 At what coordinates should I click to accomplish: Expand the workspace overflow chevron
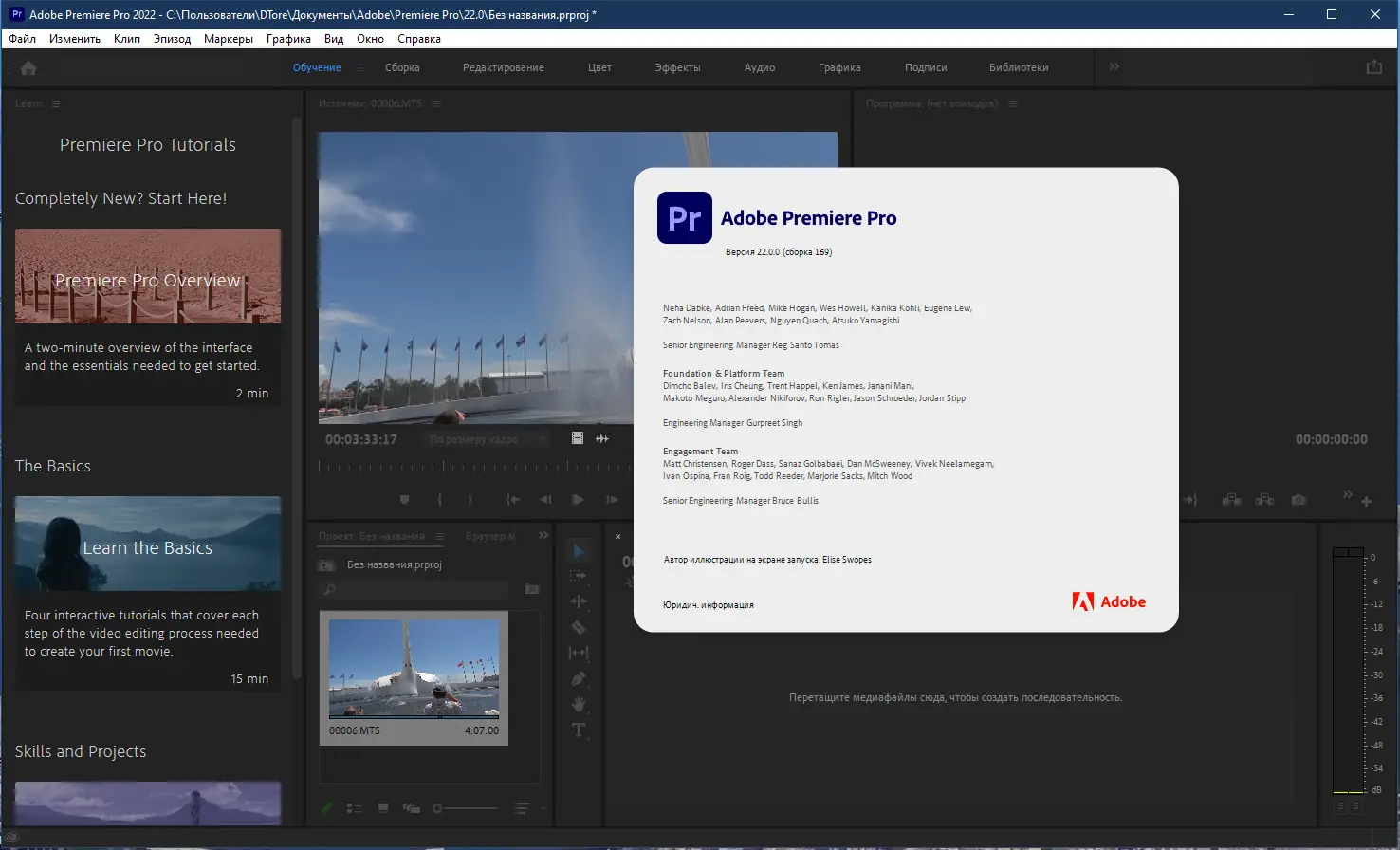click(x=1114, y=67)
